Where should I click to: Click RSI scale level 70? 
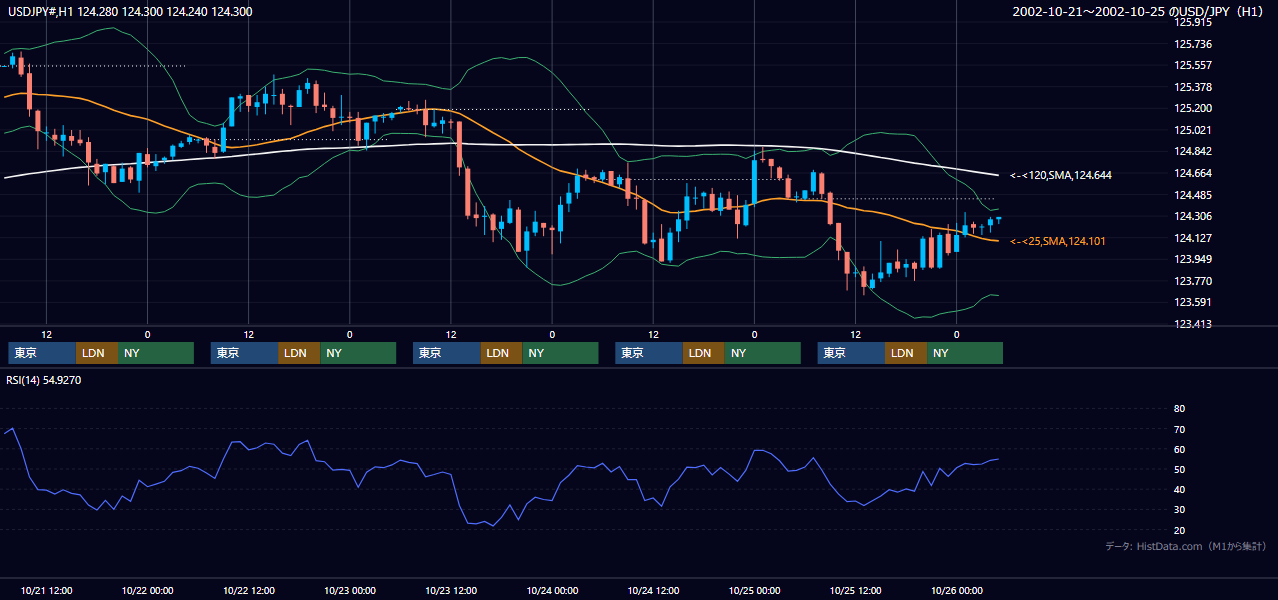(1179, 429)
